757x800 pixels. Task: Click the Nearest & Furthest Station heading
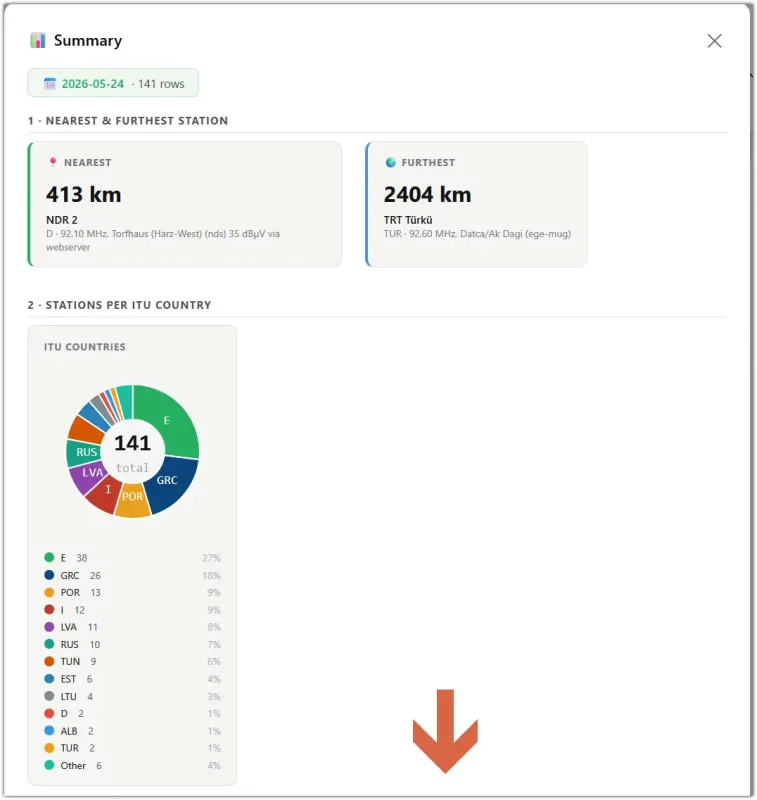point(128,121)
